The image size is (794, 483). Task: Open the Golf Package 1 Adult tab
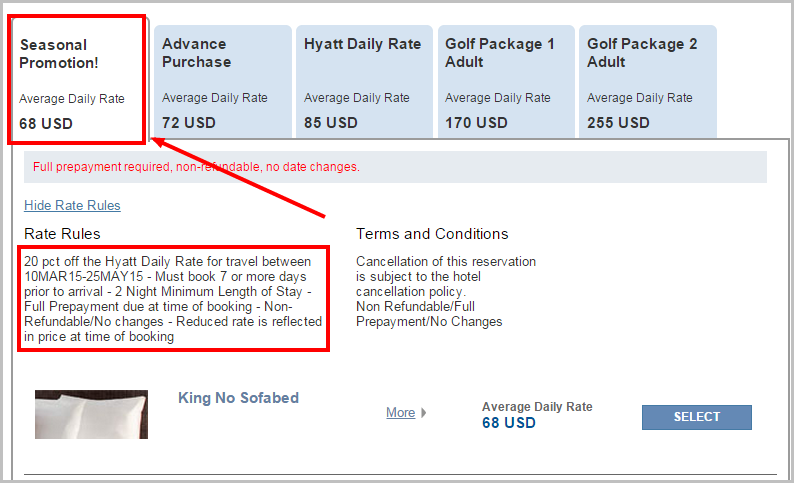pos(506,82)
